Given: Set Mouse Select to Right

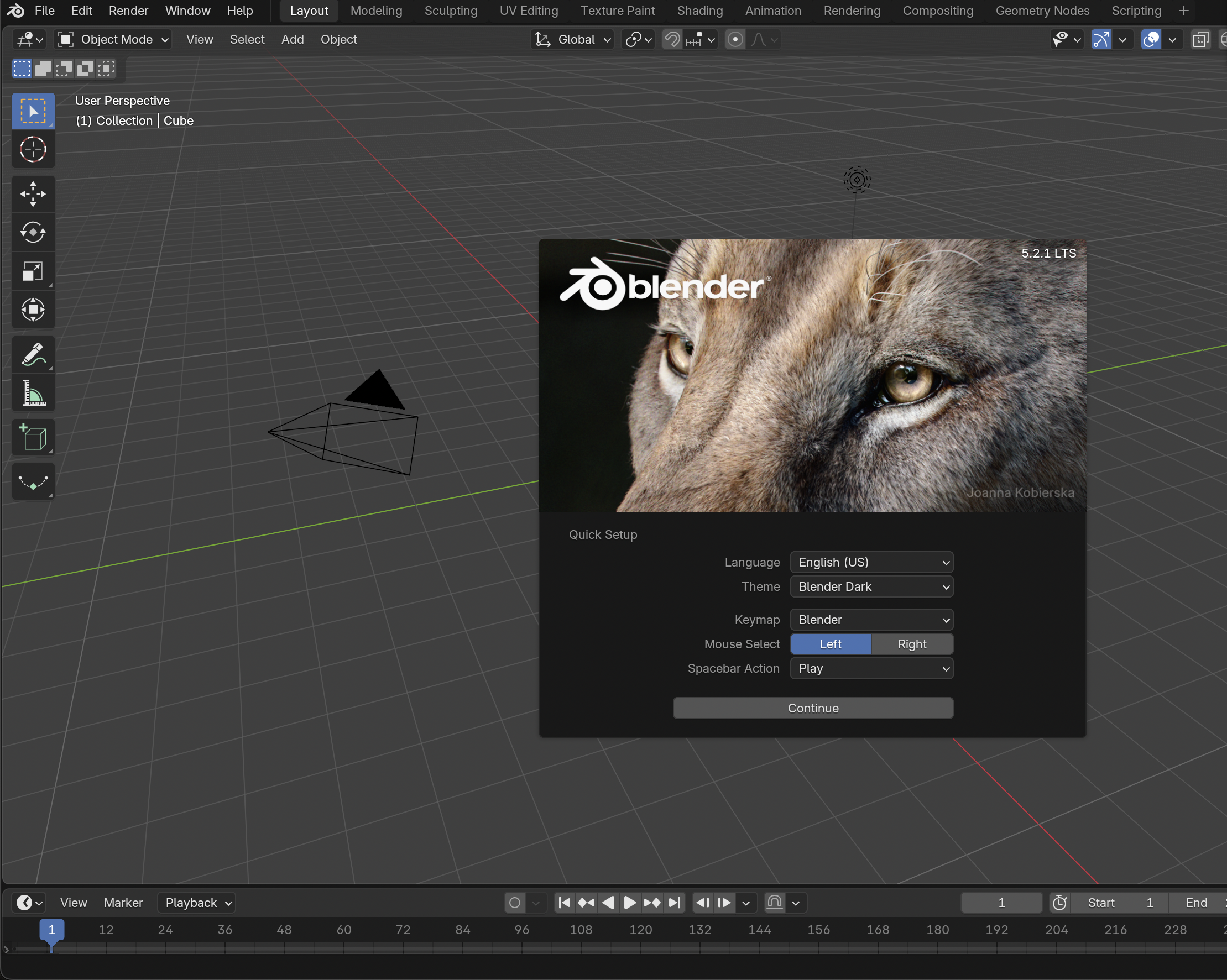Looking at the screenshot, I should pos(912,644).
